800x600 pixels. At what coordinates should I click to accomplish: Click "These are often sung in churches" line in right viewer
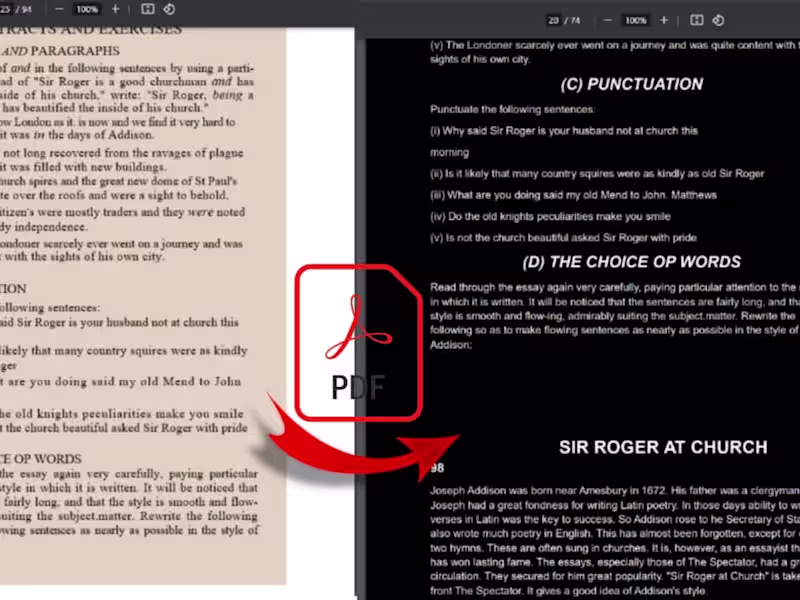click(x=614, y=548)
